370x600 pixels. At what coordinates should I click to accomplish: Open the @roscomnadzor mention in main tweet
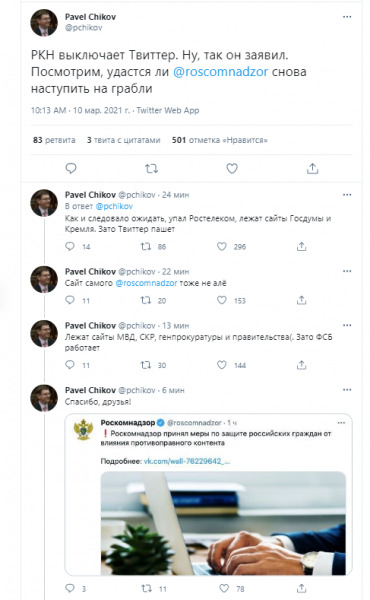pos(220,72)
